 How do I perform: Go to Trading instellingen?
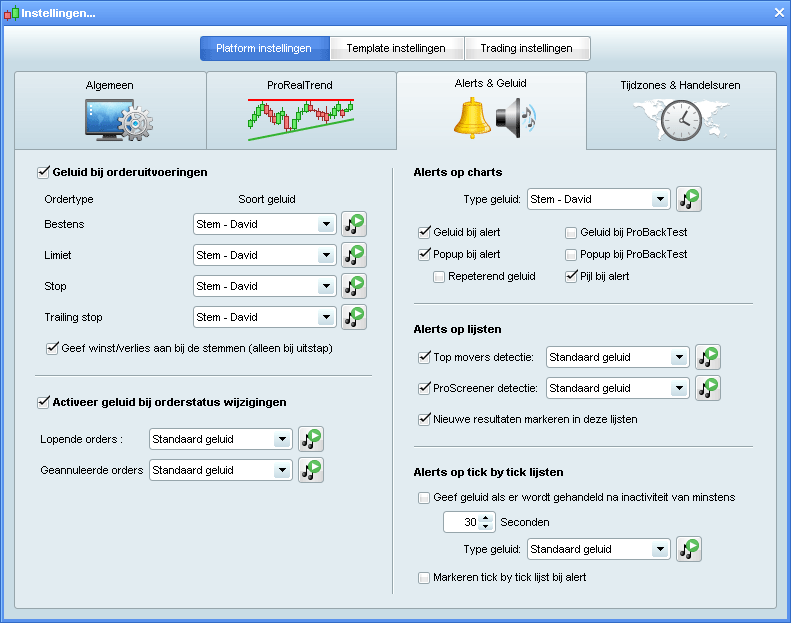click(x=526, y=48)
